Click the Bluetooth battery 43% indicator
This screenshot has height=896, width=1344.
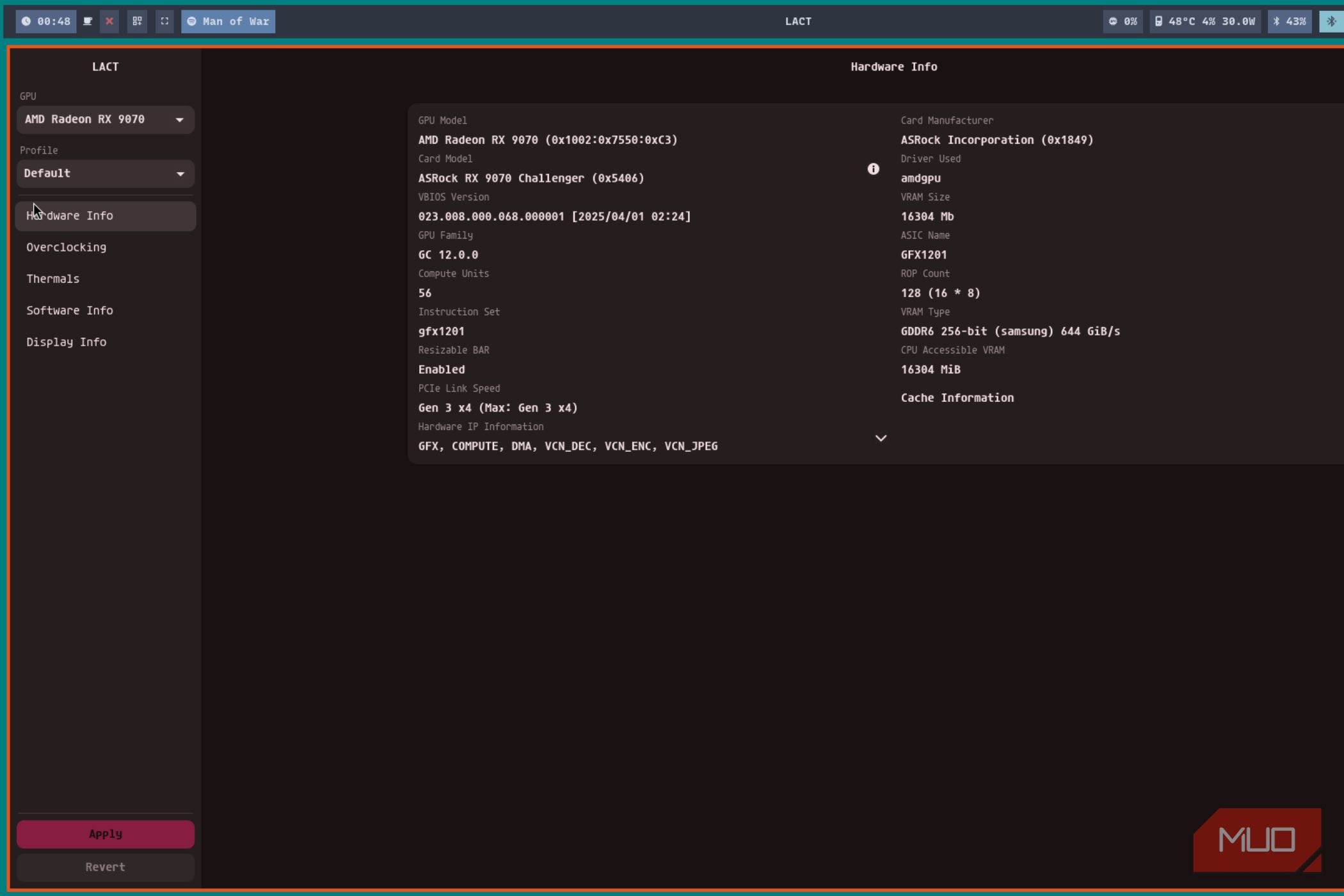pos(1290,21)
